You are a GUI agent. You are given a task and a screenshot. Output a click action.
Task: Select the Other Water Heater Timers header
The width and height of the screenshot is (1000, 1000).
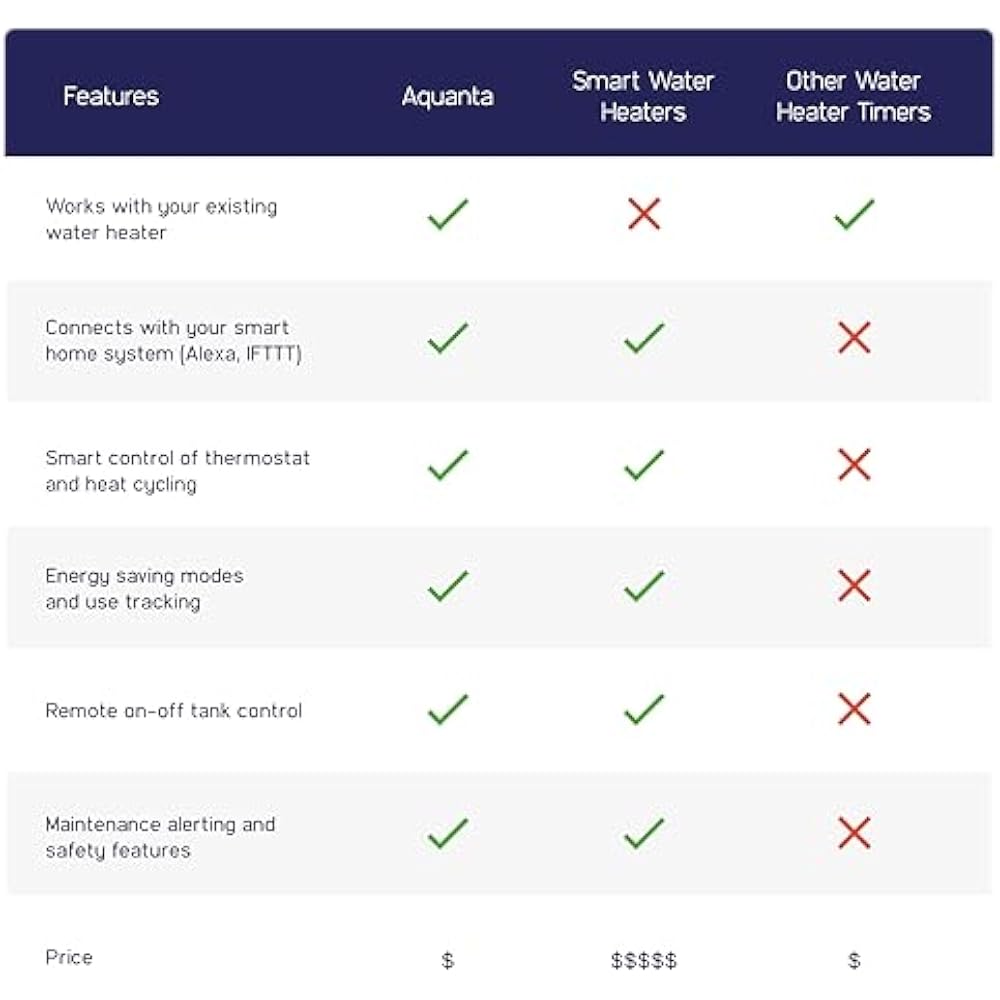click(x=853, y=96)
